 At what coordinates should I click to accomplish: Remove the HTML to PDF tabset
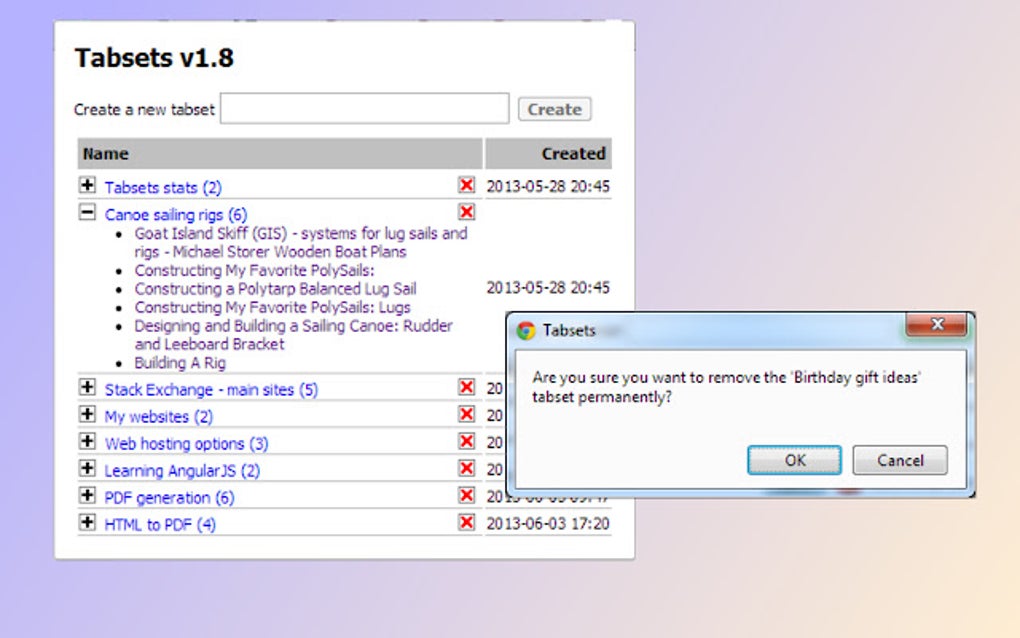tap(466, 522)
